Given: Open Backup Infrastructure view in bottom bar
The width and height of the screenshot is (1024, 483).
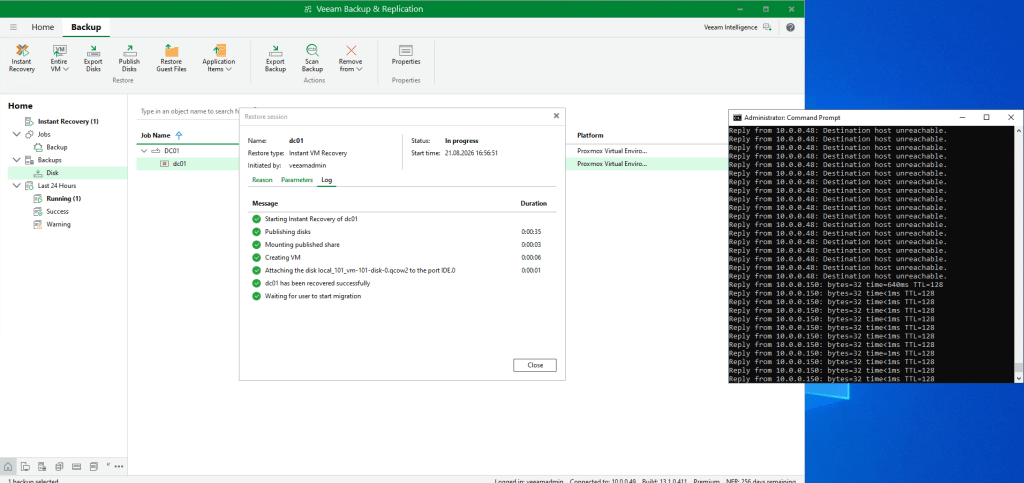Looking at the screenshot, I should tap(42, 467).
